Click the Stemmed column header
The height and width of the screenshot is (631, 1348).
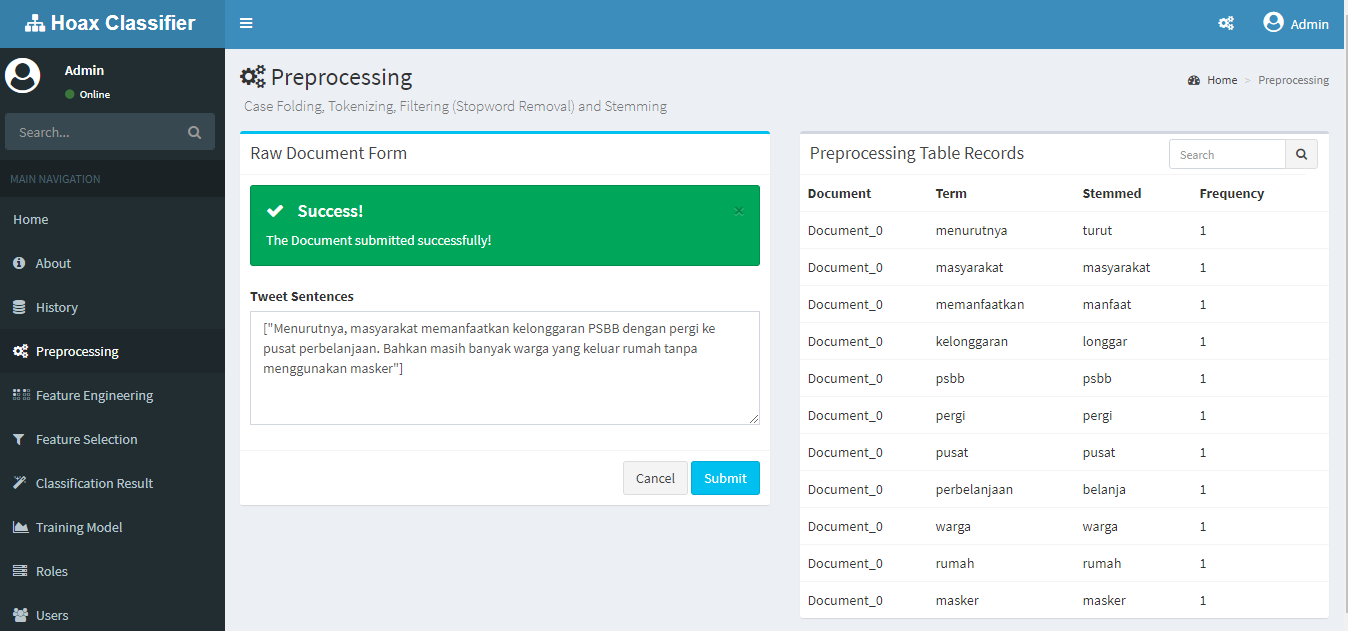[x=1112, y=193]
